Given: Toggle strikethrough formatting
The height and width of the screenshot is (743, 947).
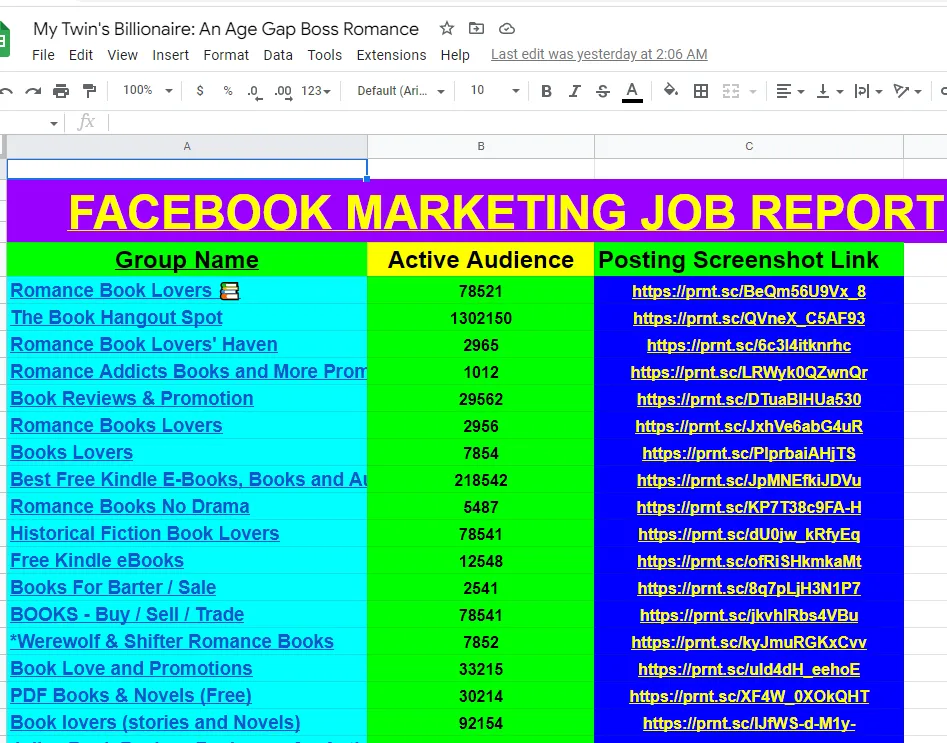Looking at the screenshot, I should click(x=602, y=91).
